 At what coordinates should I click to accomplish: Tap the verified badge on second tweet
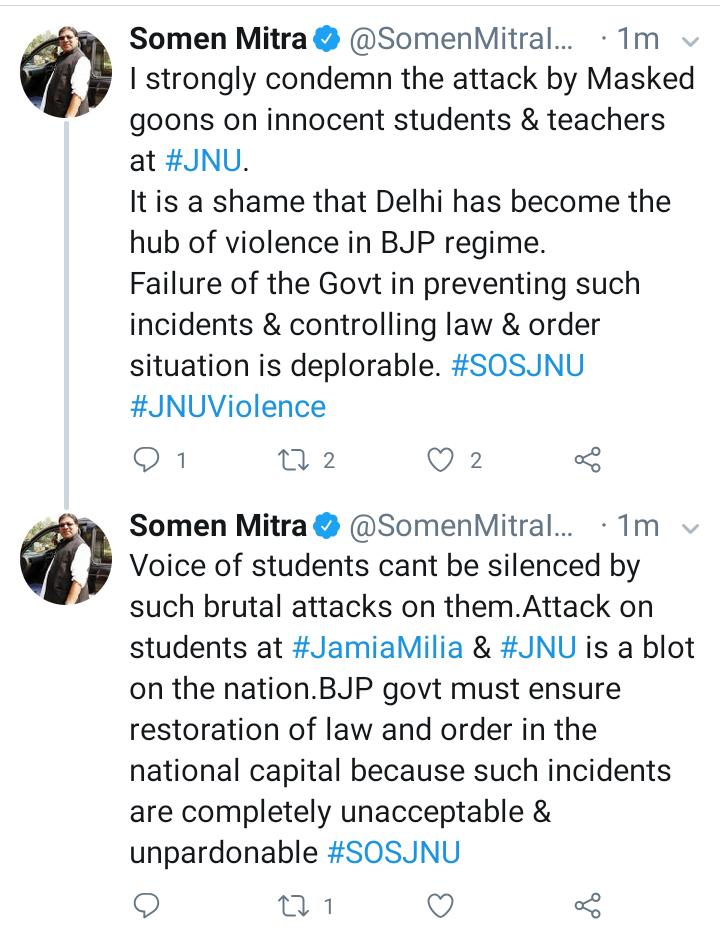tap(327, 524)
